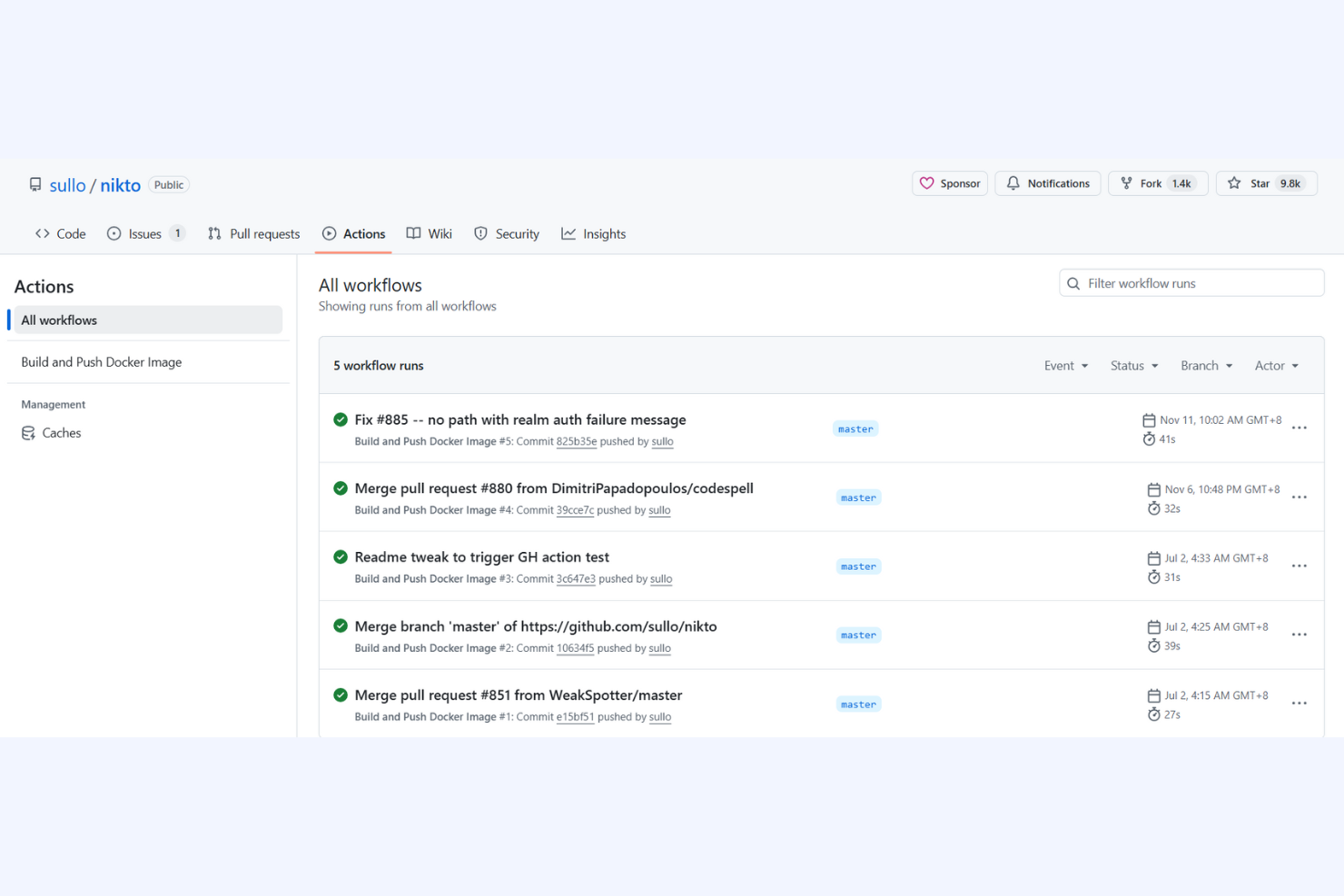Click the green success check on Fix #885 run
1344x896 pixels.
[x=341, y=419]
